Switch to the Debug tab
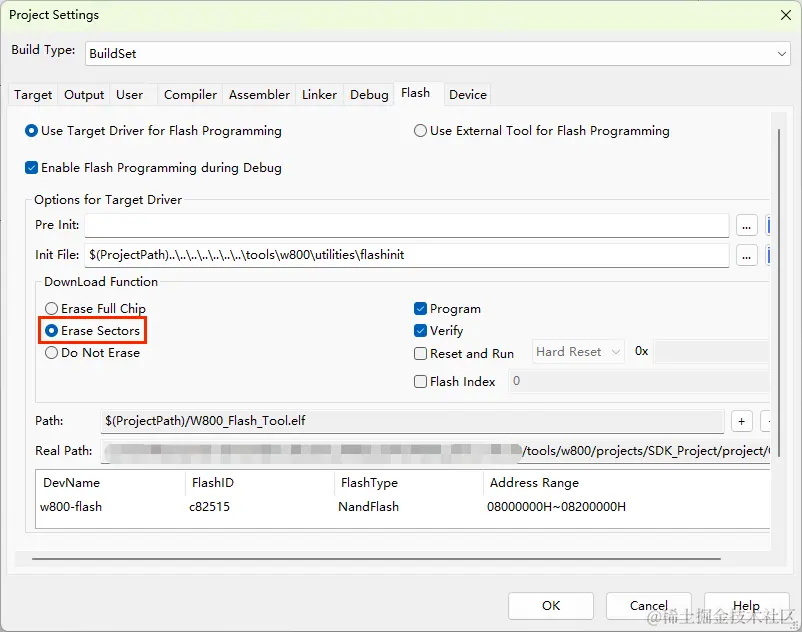The width and height of the screenshot is (802, 632). point(369,95)
